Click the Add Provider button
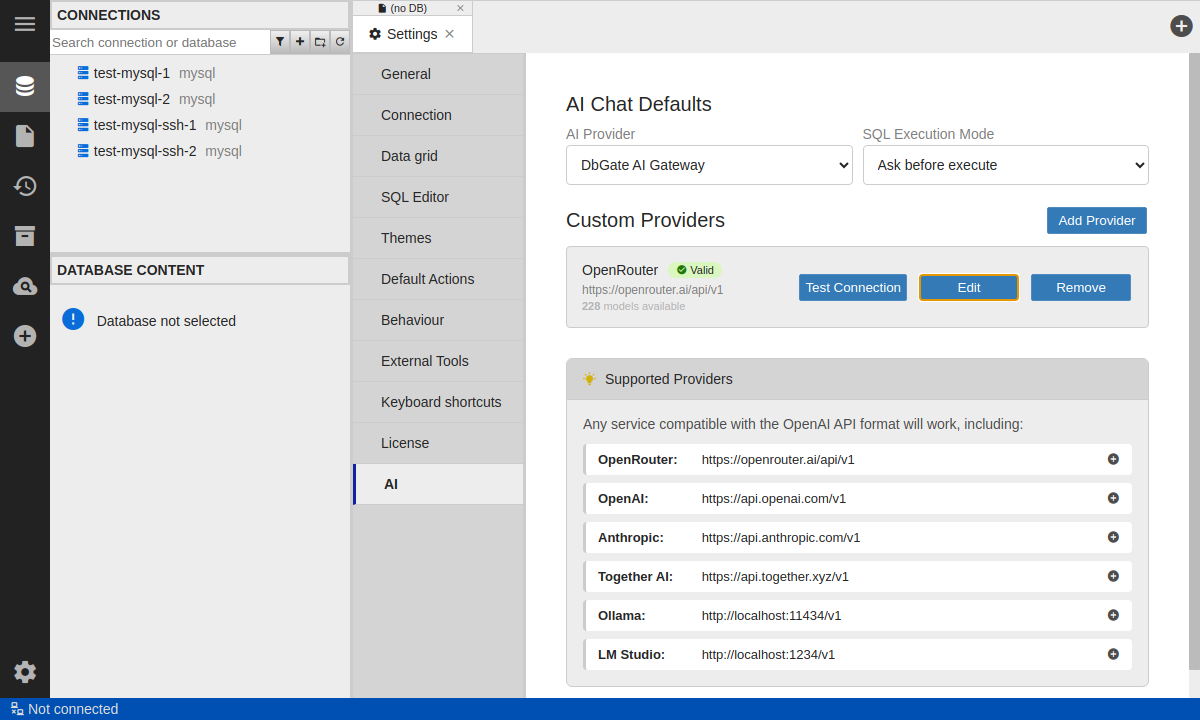The height and width of the screenshot is (720, 1200). coord(1096,220)
